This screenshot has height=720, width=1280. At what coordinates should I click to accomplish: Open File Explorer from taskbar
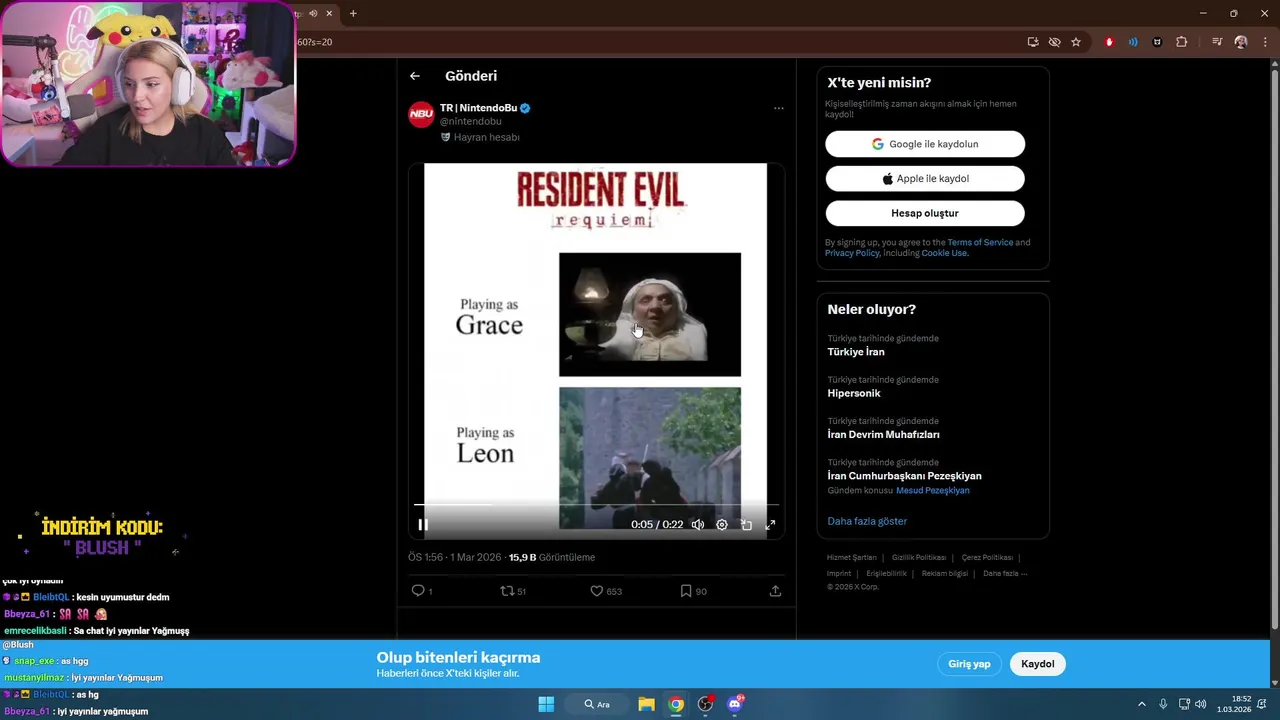(646, 704)
